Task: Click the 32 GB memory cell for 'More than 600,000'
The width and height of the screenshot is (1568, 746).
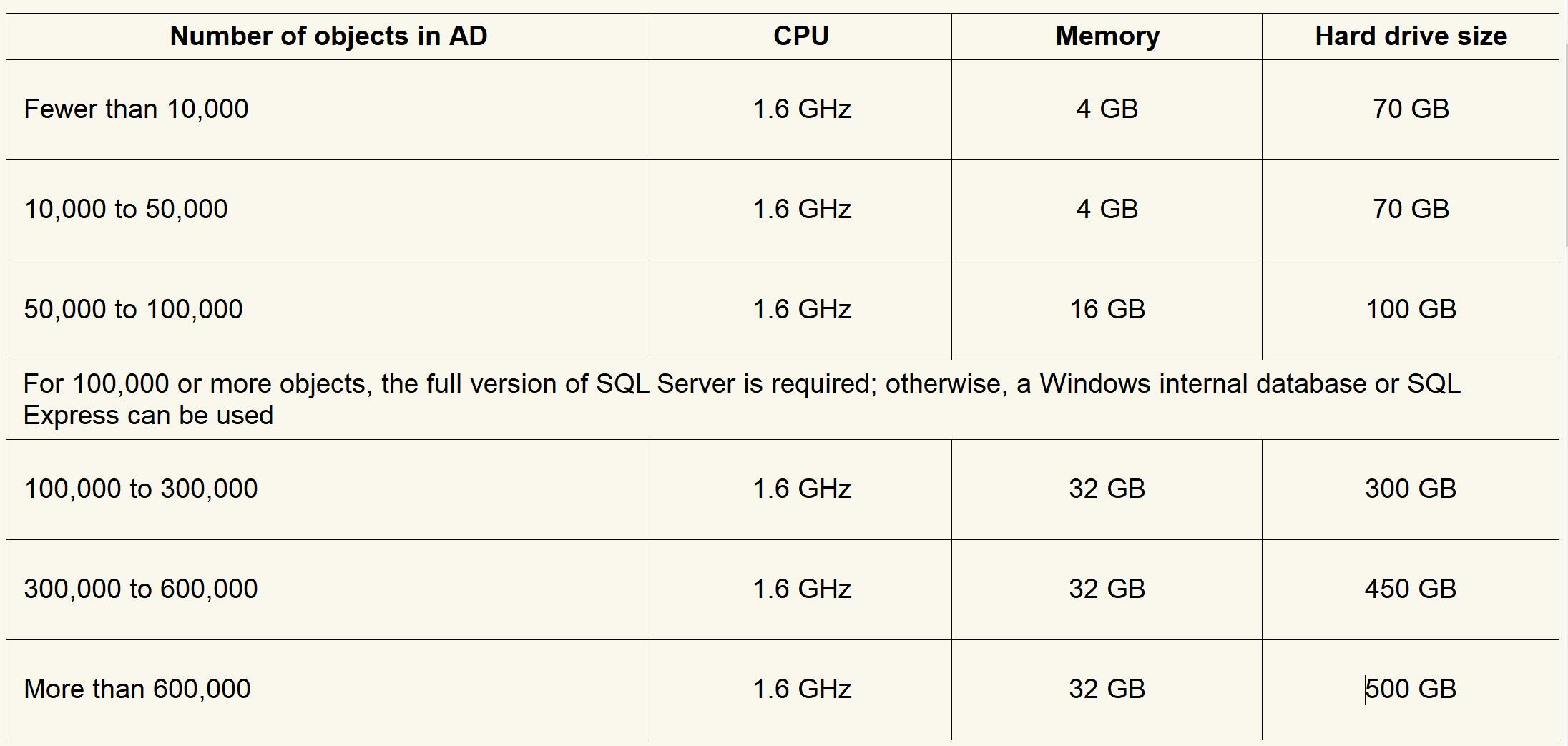Action: [x=1107, y=689]
